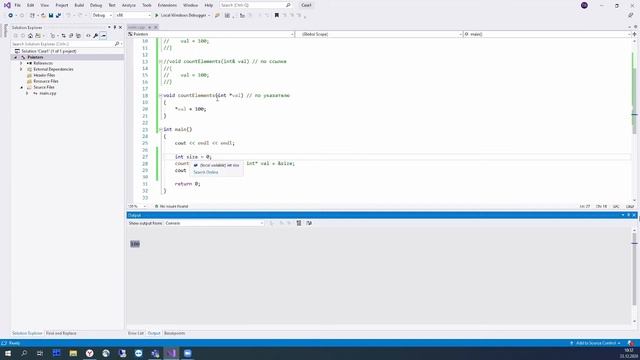Collapse the Source Files folder
Image resolution: width=640 pixels, height=360 pixels.
point(21,87)
